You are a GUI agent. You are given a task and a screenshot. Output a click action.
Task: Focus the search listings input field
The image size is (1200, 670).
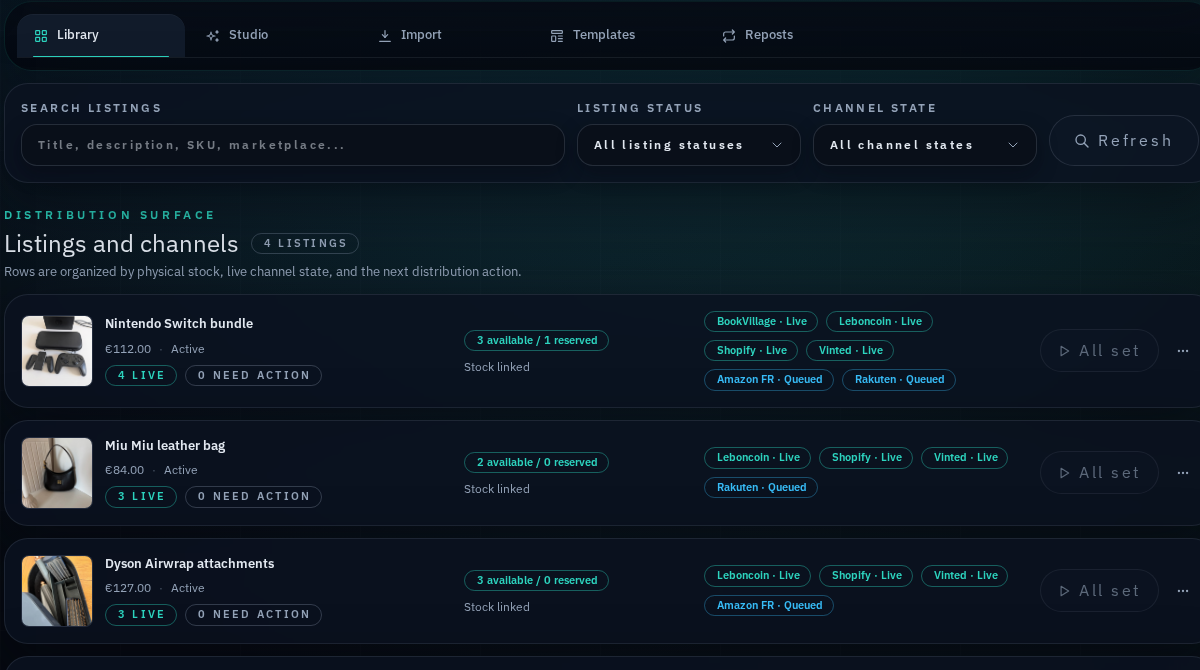point(293,145)
